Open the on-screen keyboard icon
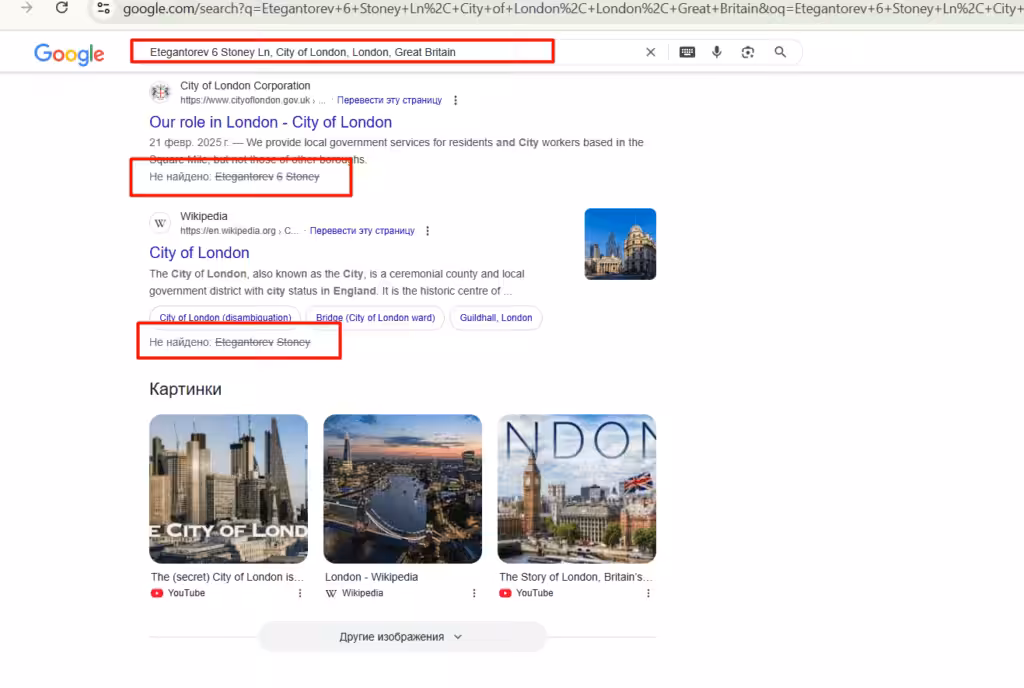This screenshot has height=688, width=1024. click(x=687, y=52)
